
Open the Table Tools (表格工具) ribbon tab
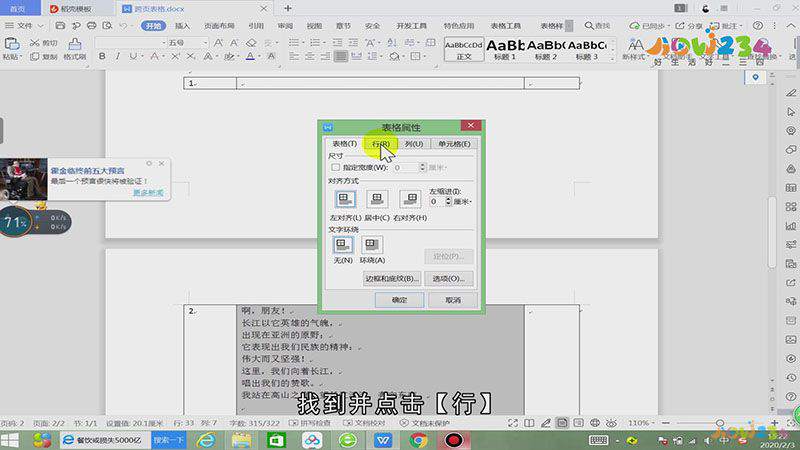point(506,26)
